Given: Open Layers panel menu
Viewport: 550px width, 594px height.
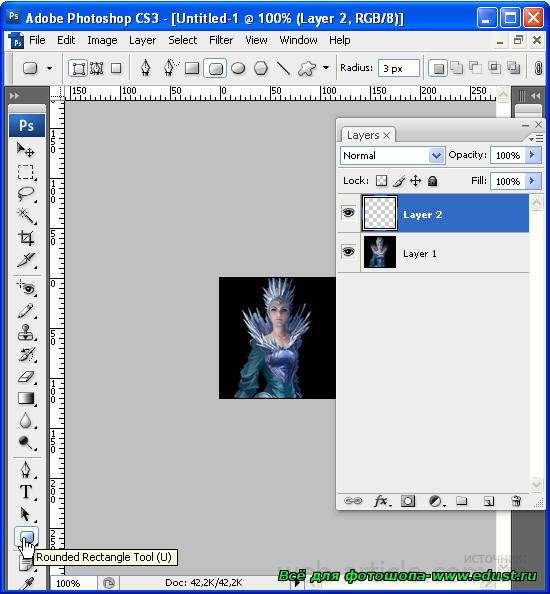Looking at the screenshot, I should pyautogui.click(x=536, y=139).
